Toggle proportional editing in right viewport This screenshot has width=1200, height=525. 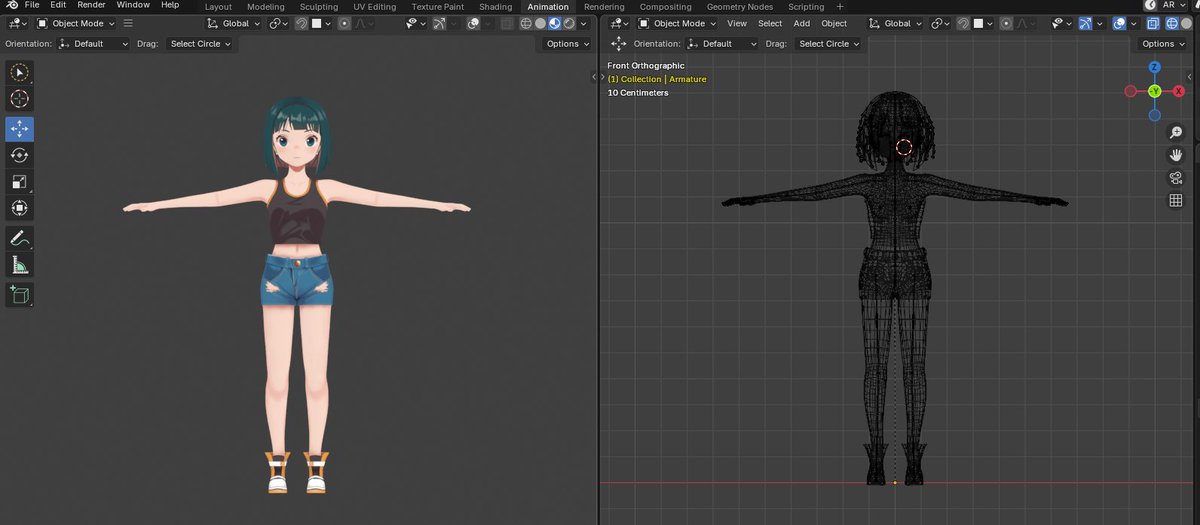1007,23
